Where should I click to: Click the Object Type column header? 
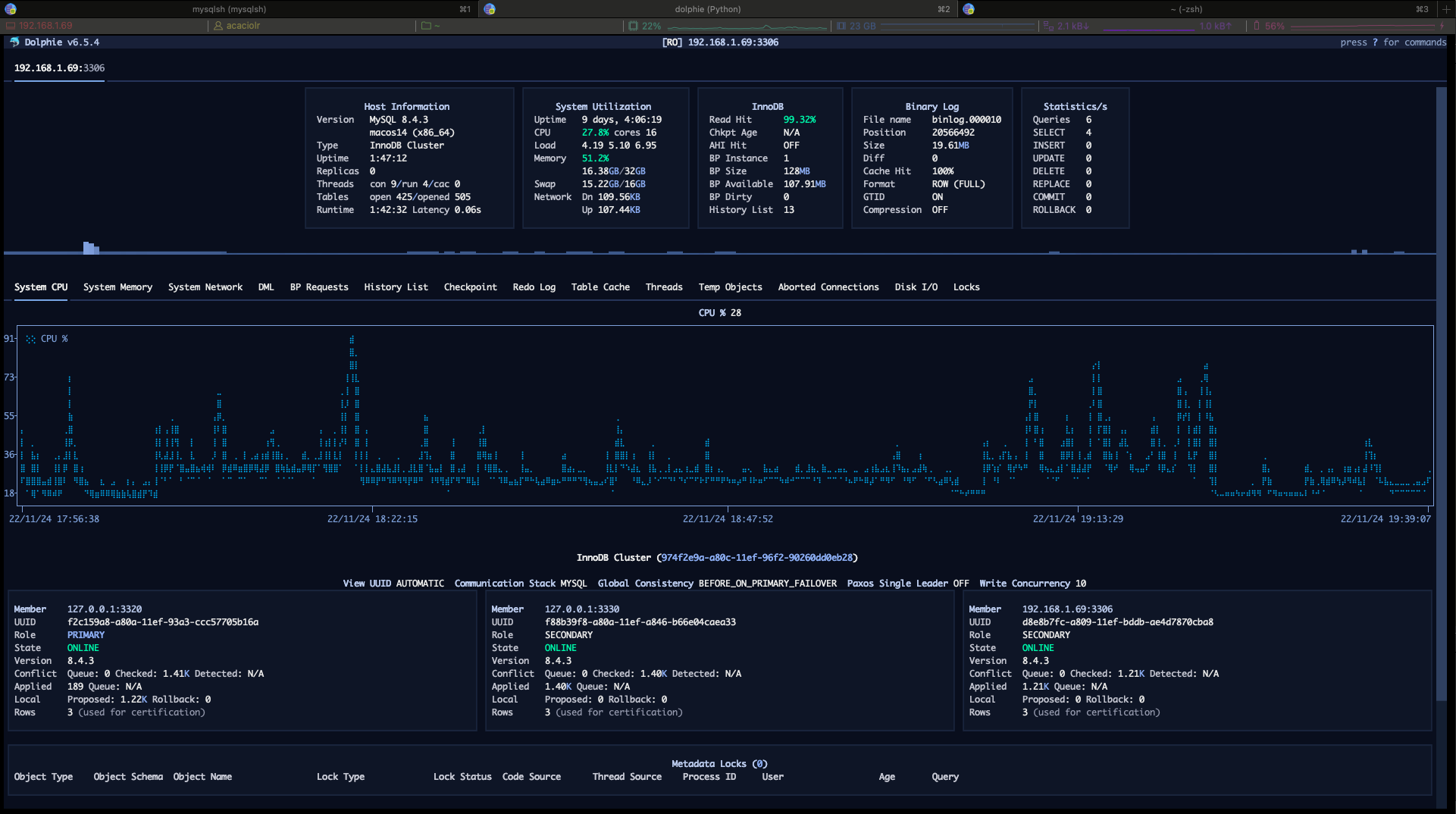(43, 777)
